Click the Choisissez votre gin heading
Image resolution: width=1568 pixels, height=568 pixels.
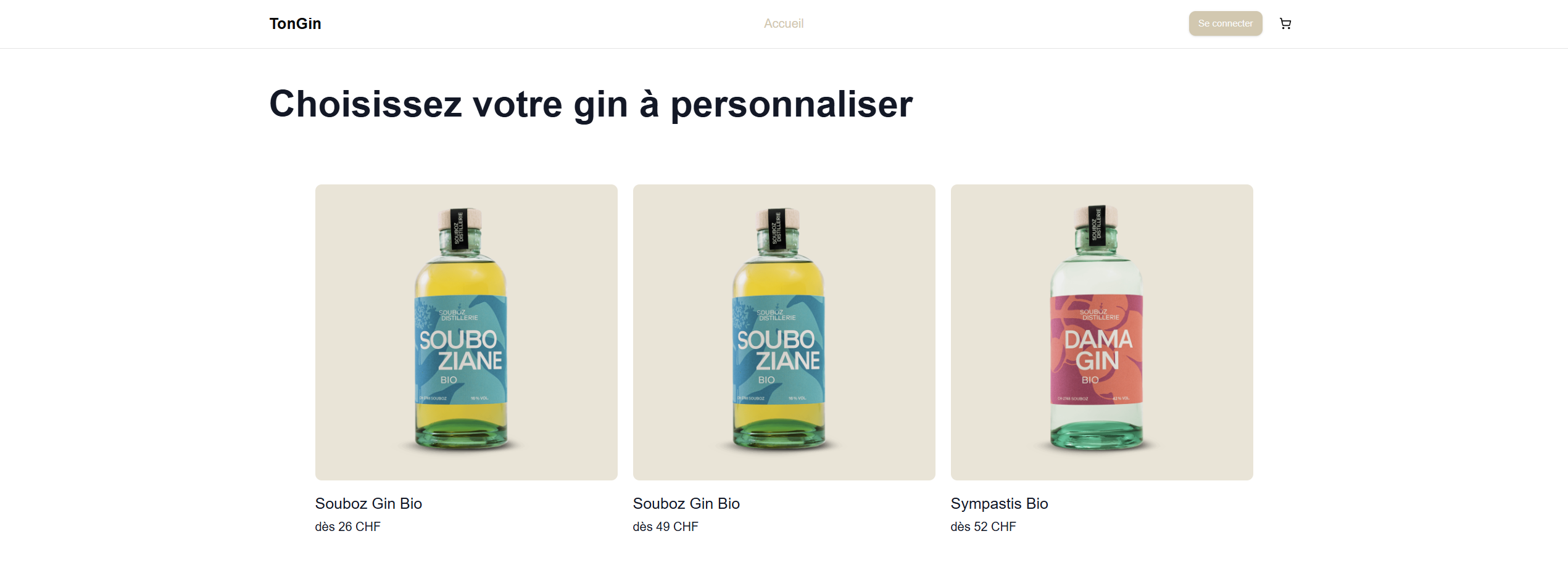point(591,104)
